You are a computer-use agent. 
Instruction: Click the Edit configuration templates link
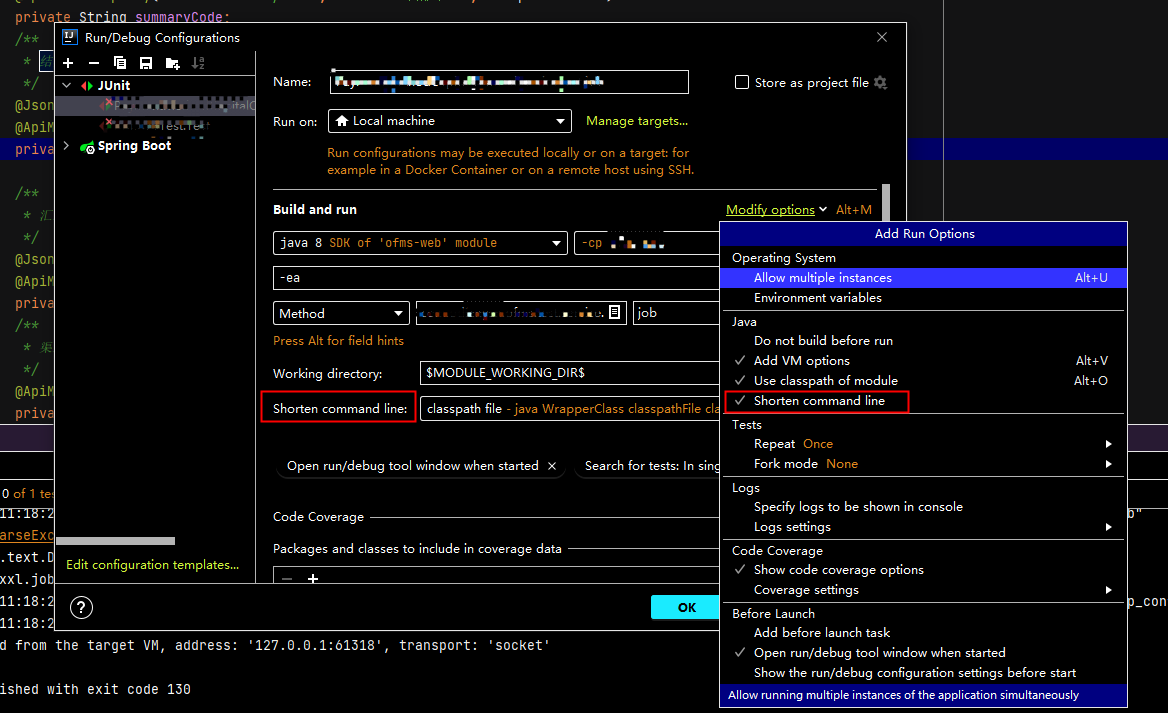click(152, 564)
